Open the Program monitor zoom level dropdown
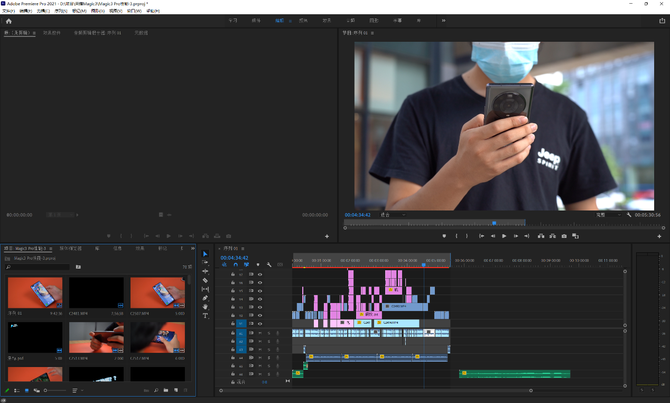 click(392, 214)
